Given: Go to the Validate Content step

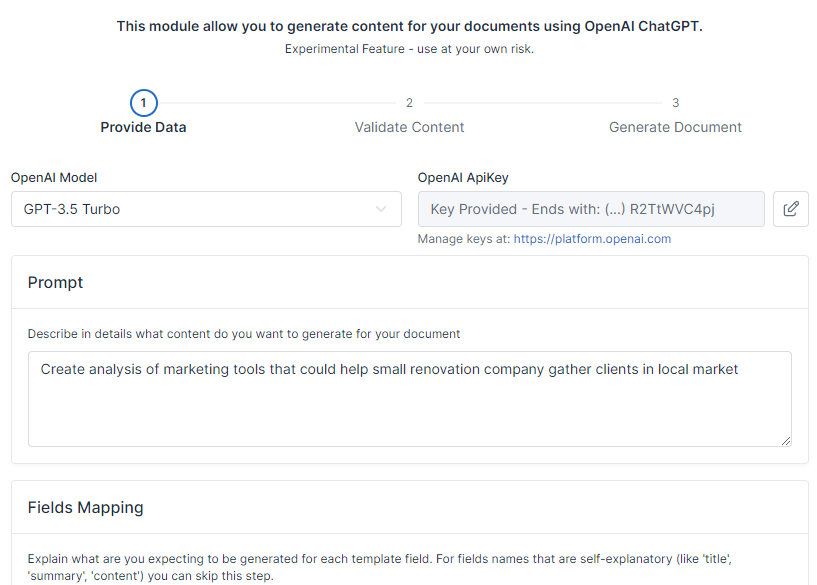Looking at the screenshot, I should click(x=409, y=127).
